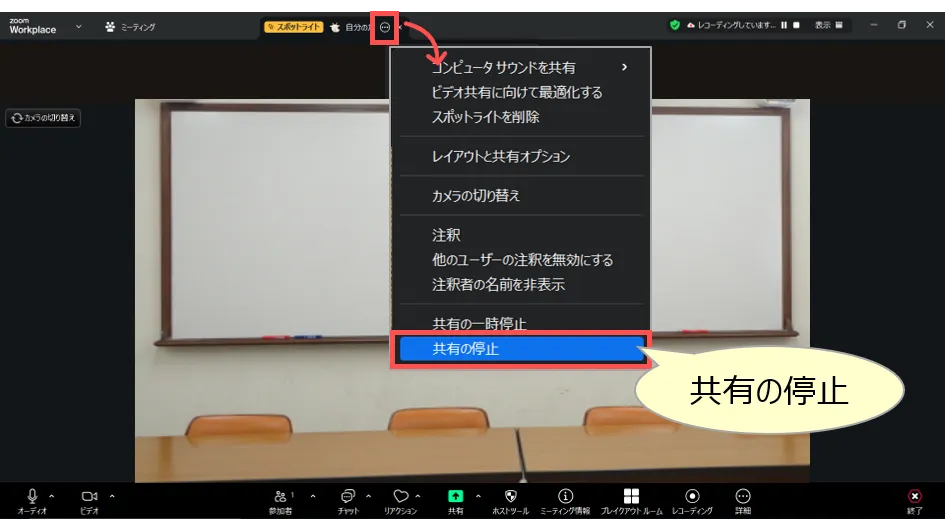
Task: Click the reactions (リアクション) heart icon
Action: [400, 496]
